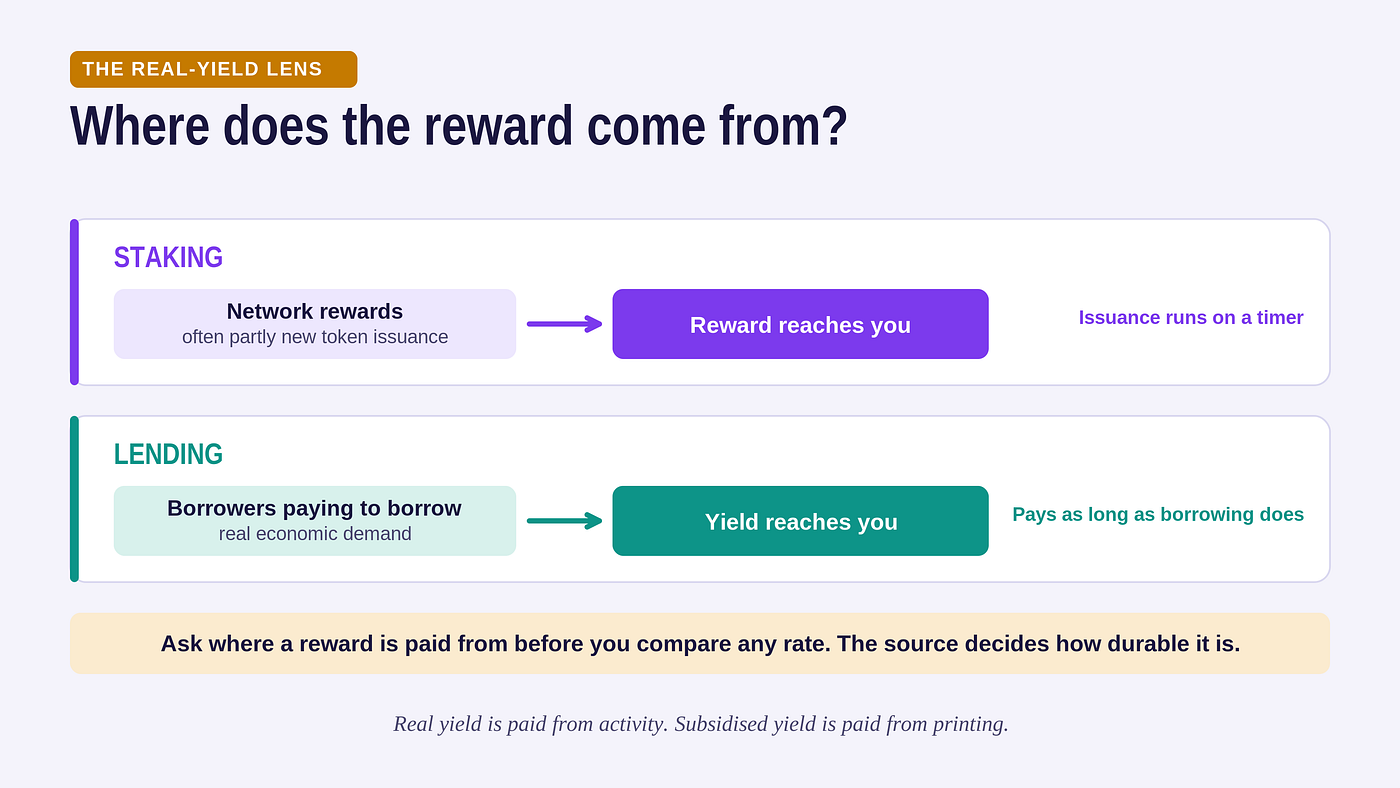This screenshot has height=788, width=1400.
Task: Click Pays as long as borrowing does note
Action: pos(1158,515)
